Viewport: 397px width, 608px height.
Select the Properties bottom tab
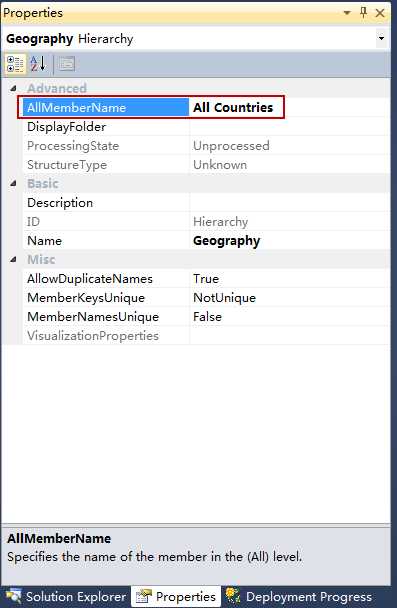(176, 596)
